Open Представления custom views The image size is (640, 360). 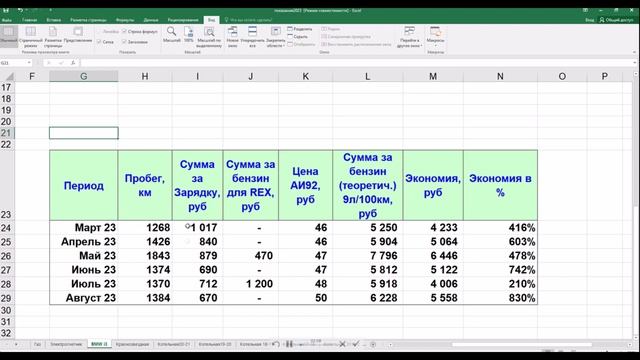(78, 35)
